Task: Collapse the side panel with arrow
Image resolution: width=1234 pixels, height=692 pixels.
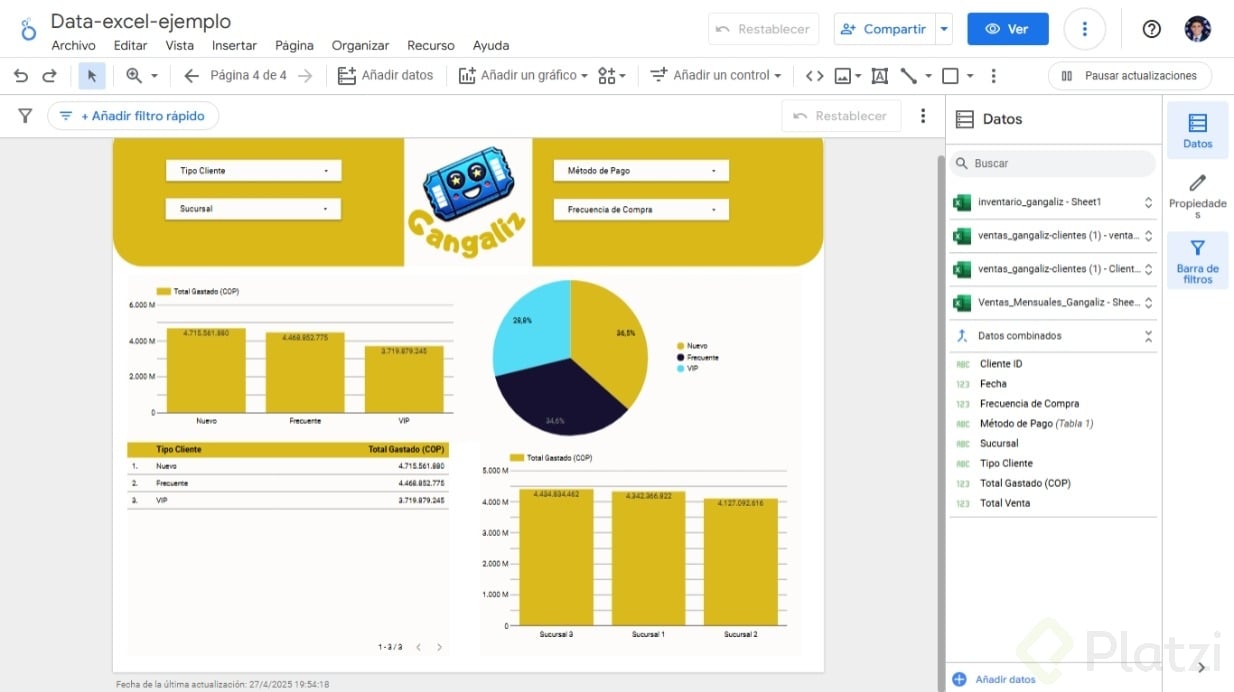Action: point(1201,668)
